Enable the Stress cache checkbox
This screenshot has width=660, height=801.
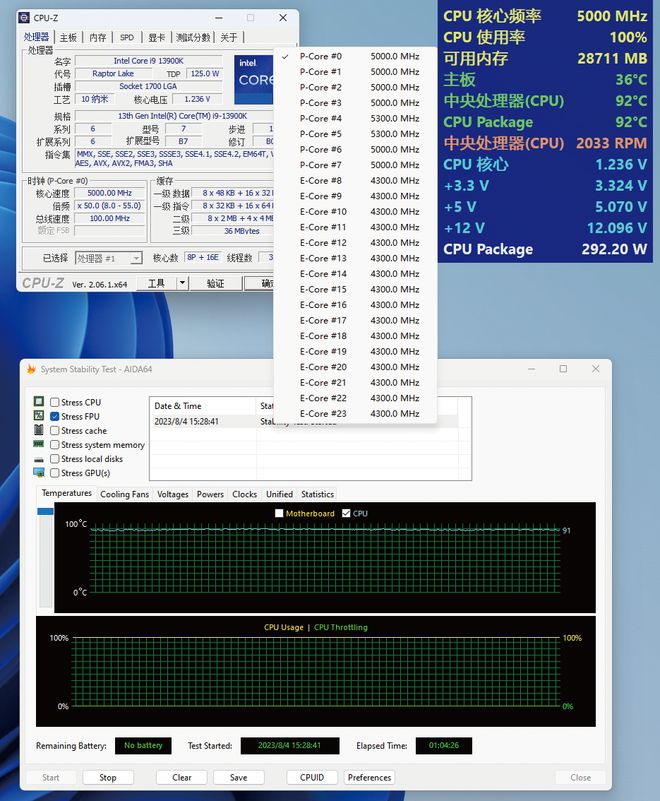coord(55,431)
